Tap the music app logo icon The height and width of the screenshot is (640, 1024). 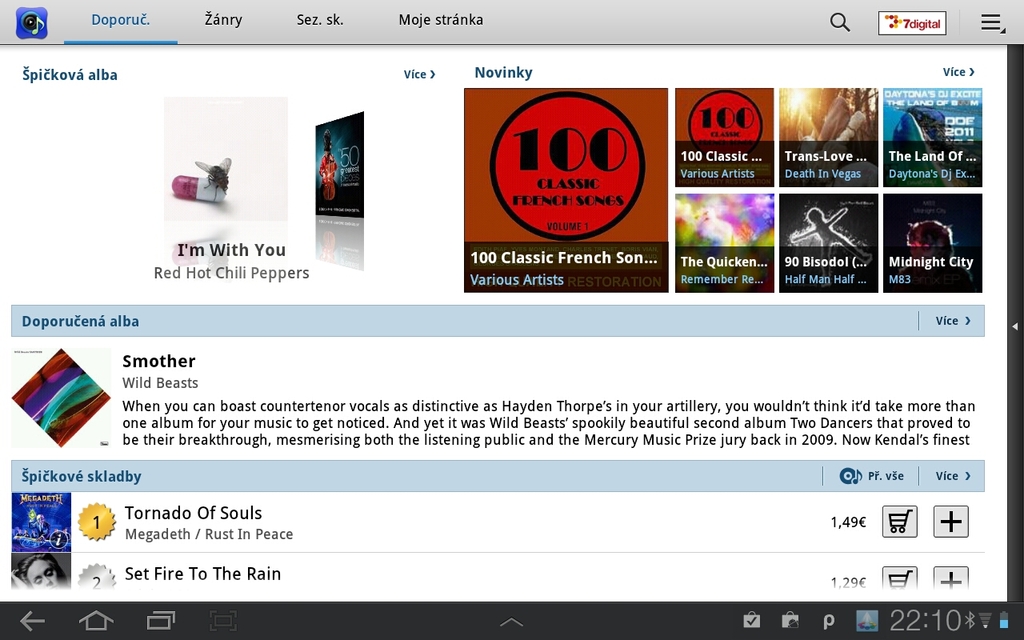pos(32,22)
